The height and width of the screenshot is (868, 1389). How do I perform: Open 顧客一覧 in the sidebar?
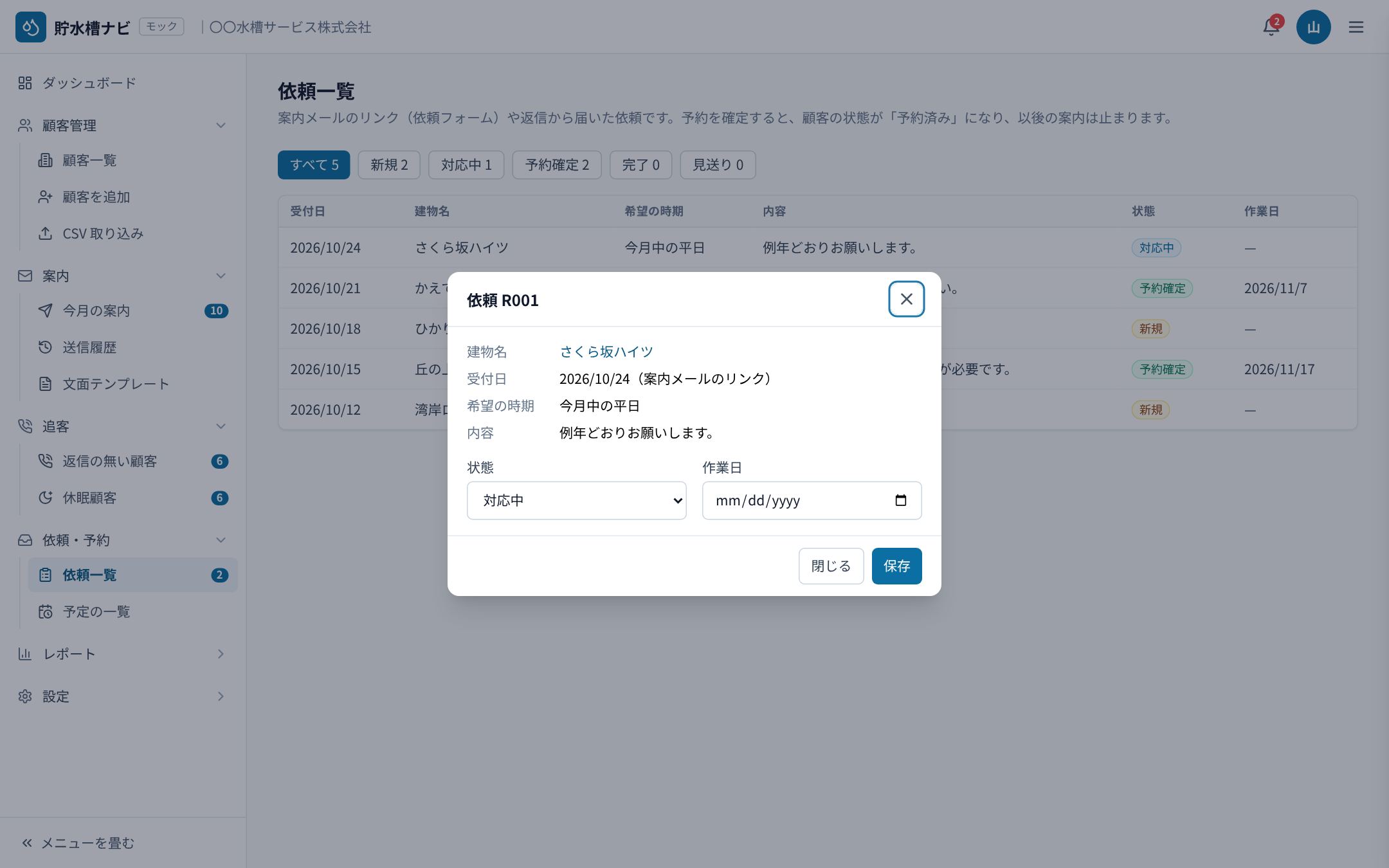tap(132, 160)
